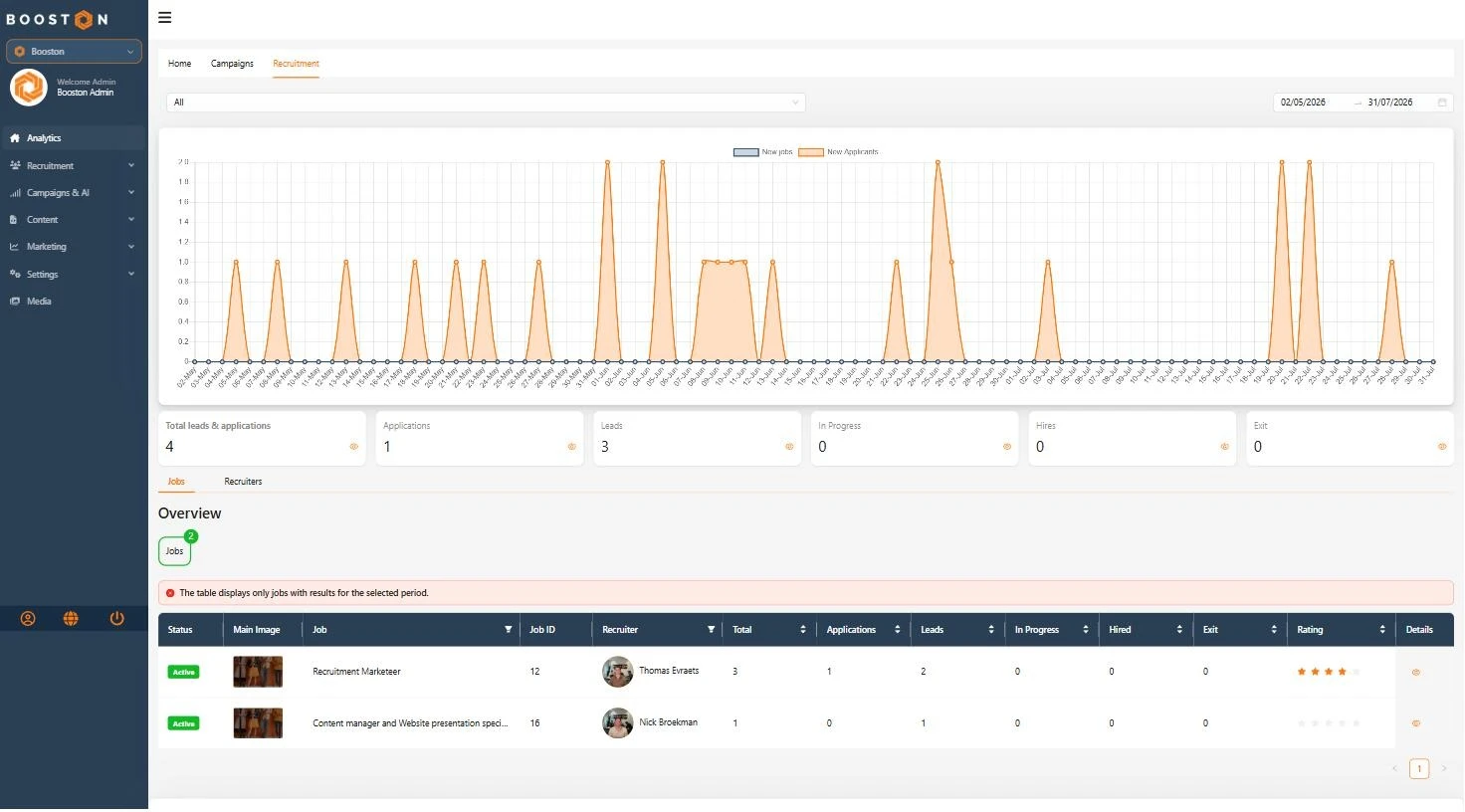
Task: View details eye on Leads card
Action: [x=790, y=447]
